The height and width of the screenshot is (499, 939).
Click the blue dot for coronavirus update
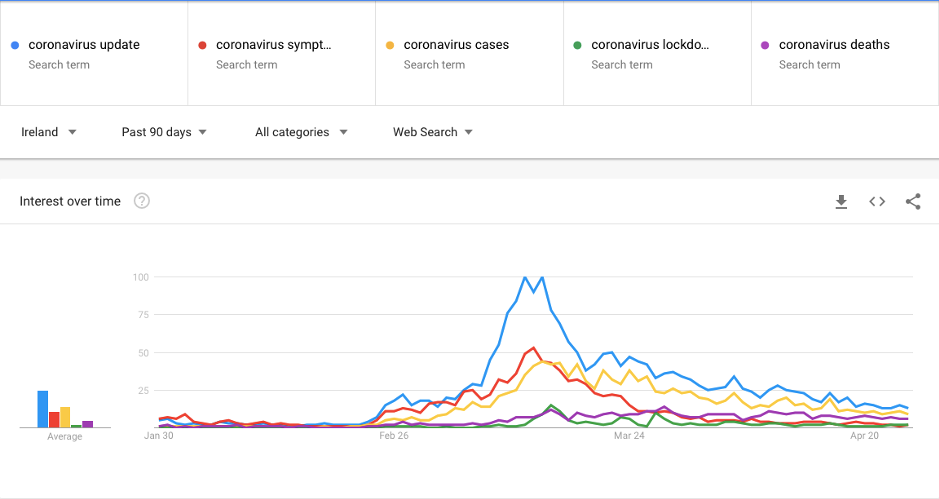15,45
